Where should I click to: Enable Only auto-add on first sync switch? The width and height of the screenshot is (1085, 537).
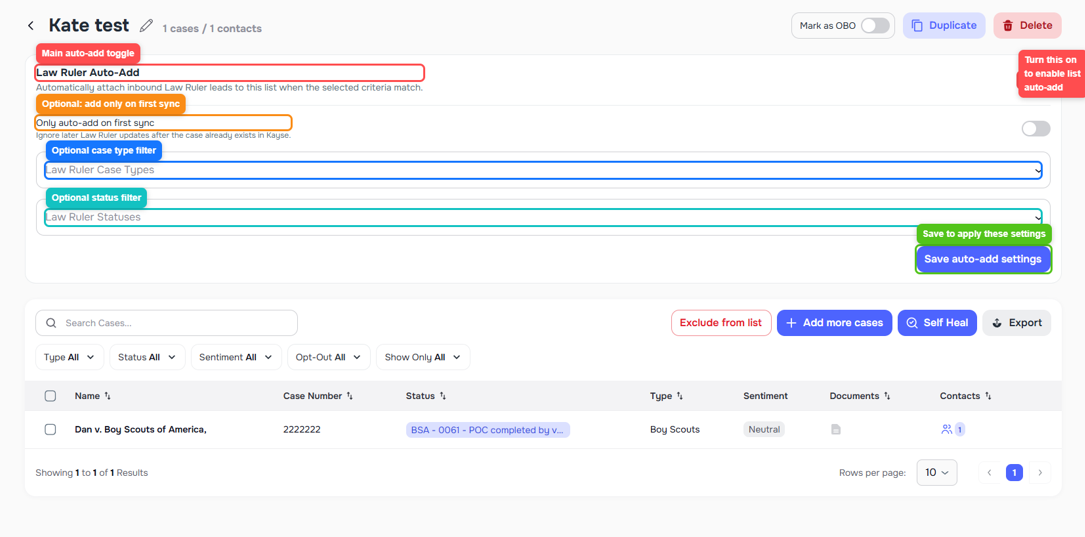click(1036, 129)
